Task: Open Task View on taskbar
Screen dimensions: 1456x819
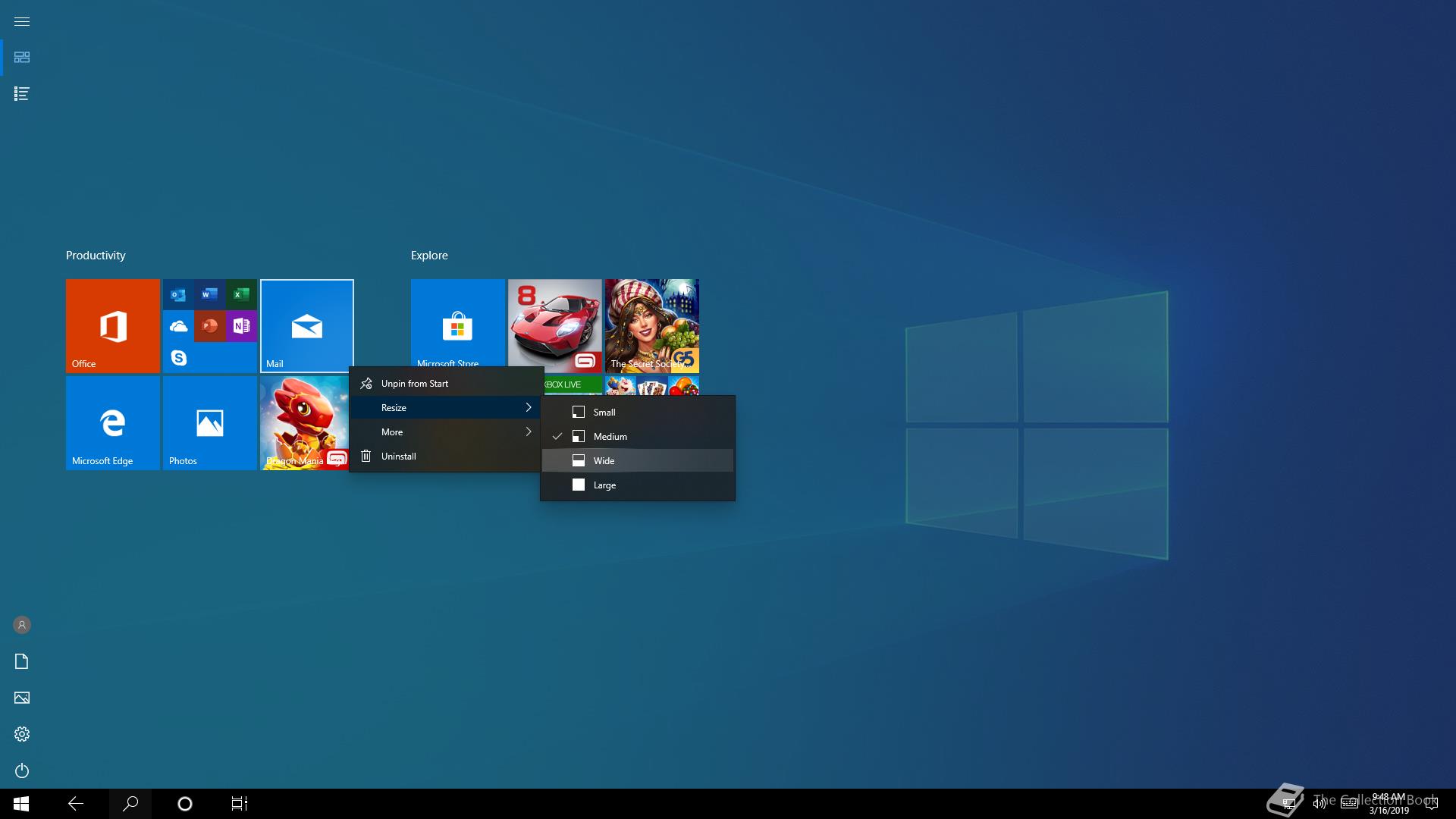Action: point(240,804)
